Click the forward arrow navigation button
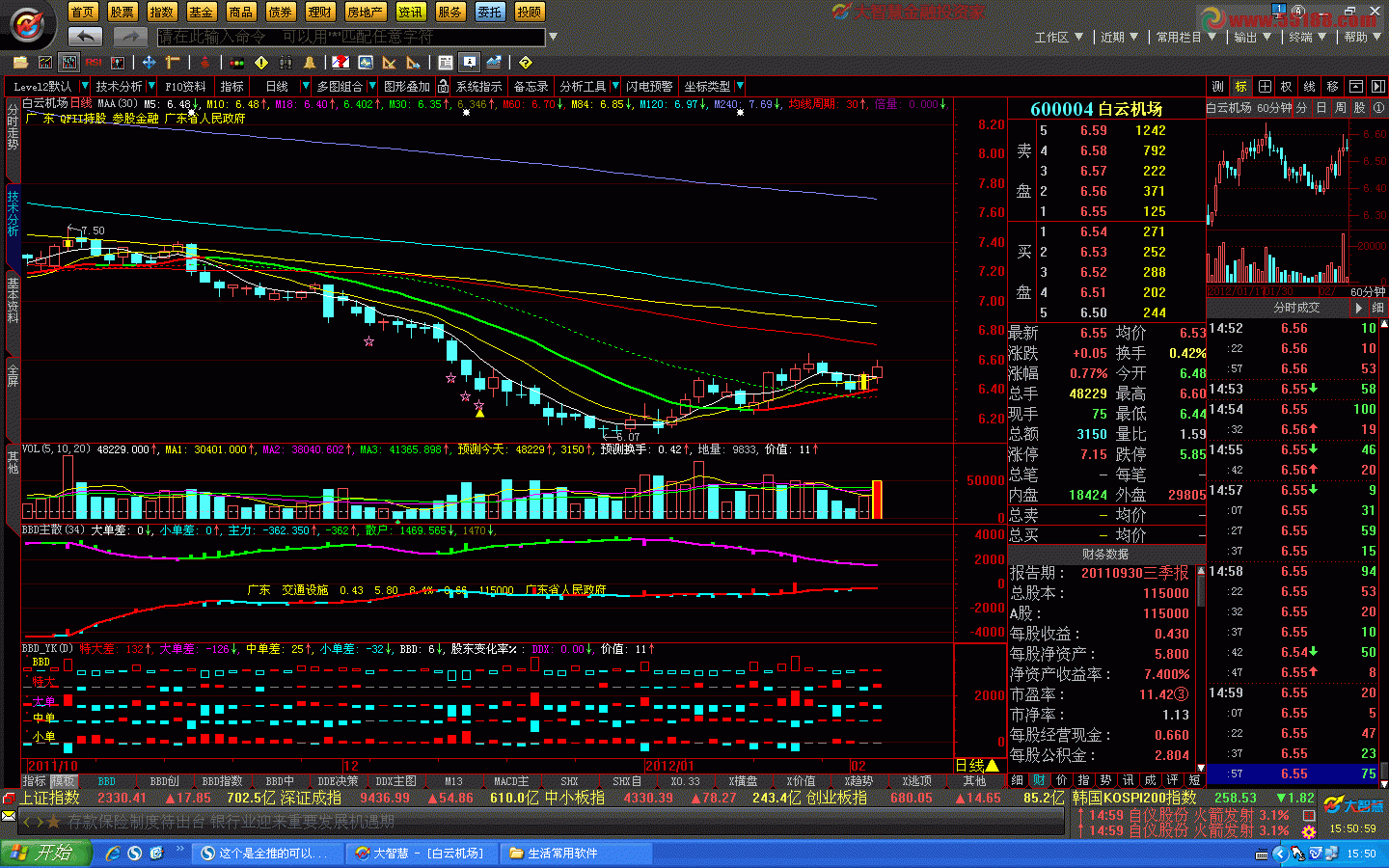The image size is (1389, 868). click(x=129, y=36)
